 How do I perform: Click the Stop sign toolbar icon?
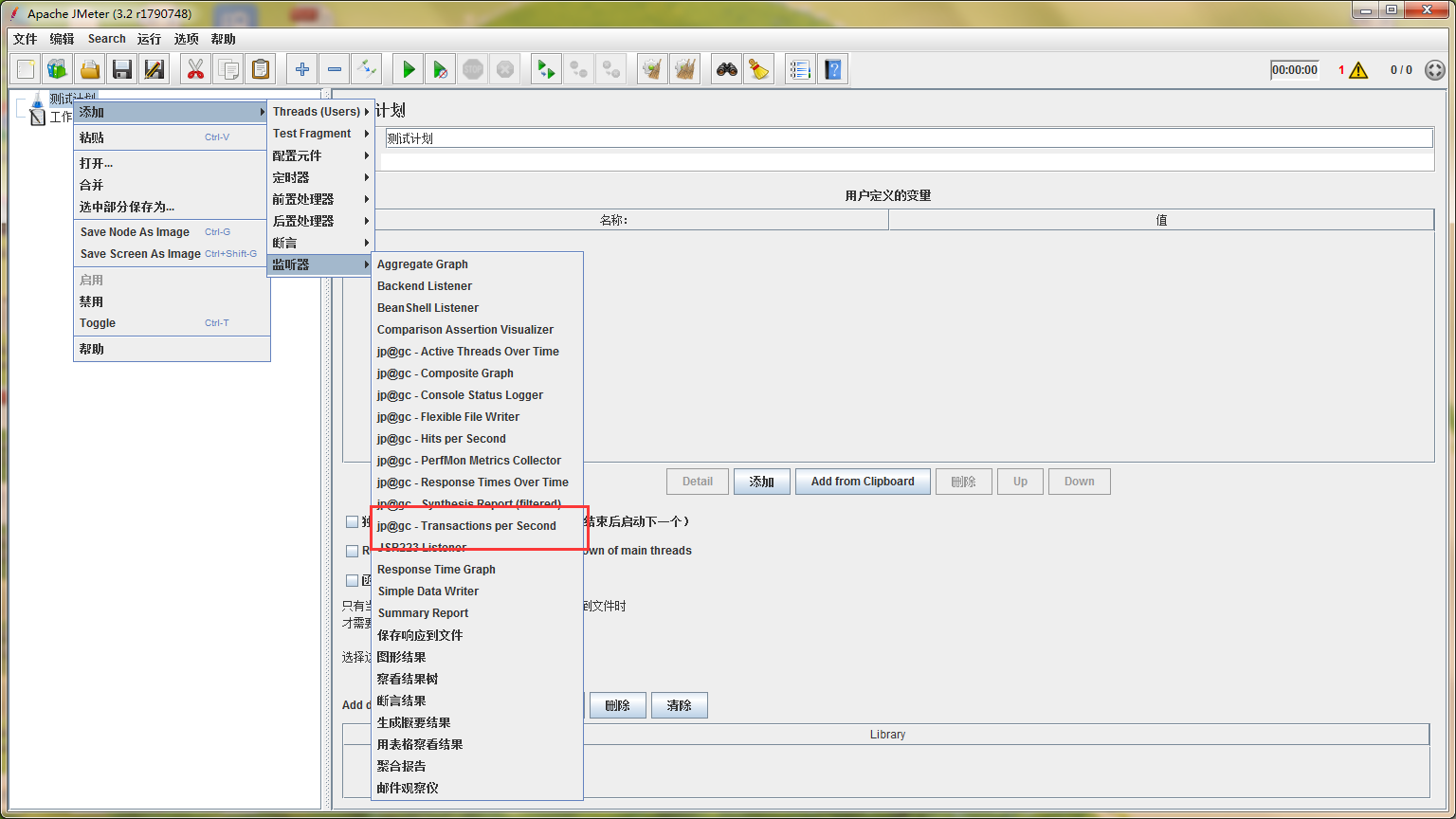click(x=473, y=69)
